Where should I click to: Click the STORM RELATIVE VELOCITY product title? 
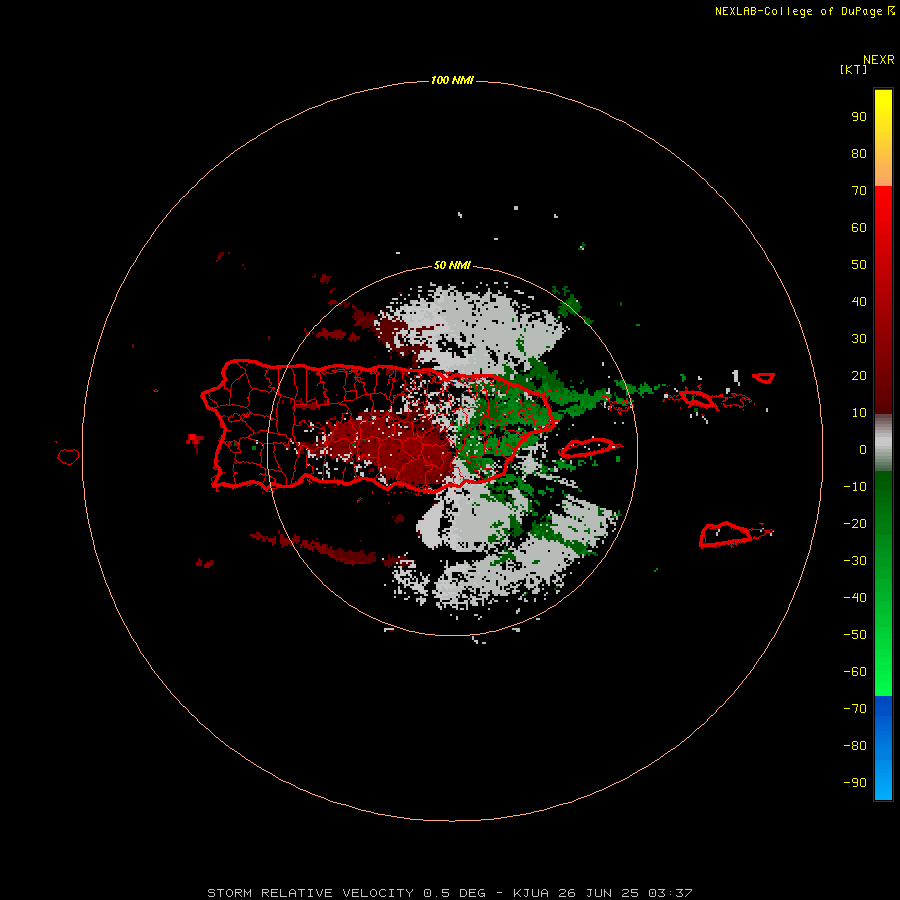[x=310, y=893]
